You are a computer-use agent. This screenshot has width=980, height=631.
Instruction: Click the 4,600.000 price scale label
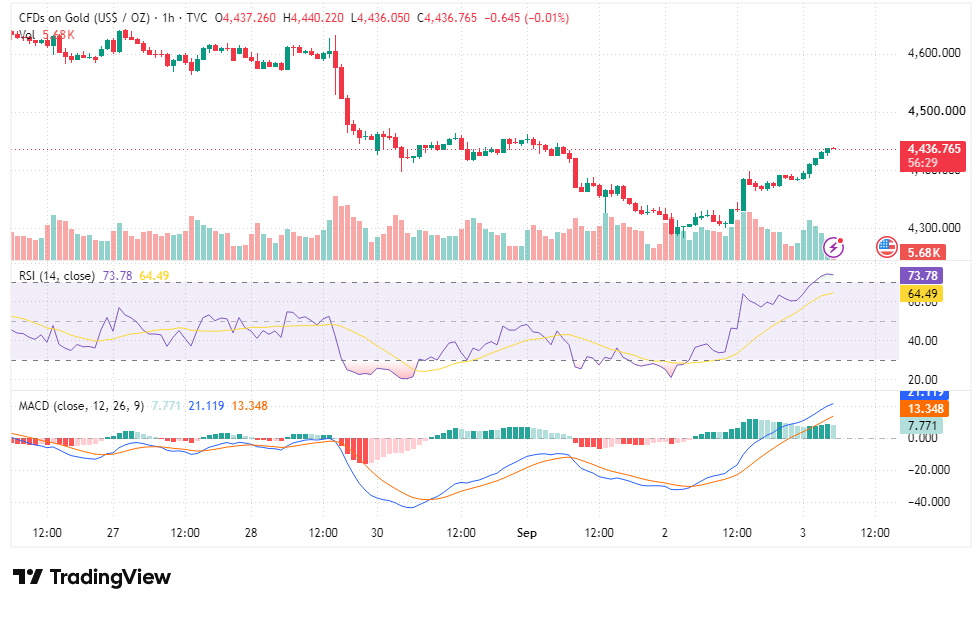click(934, 53)
